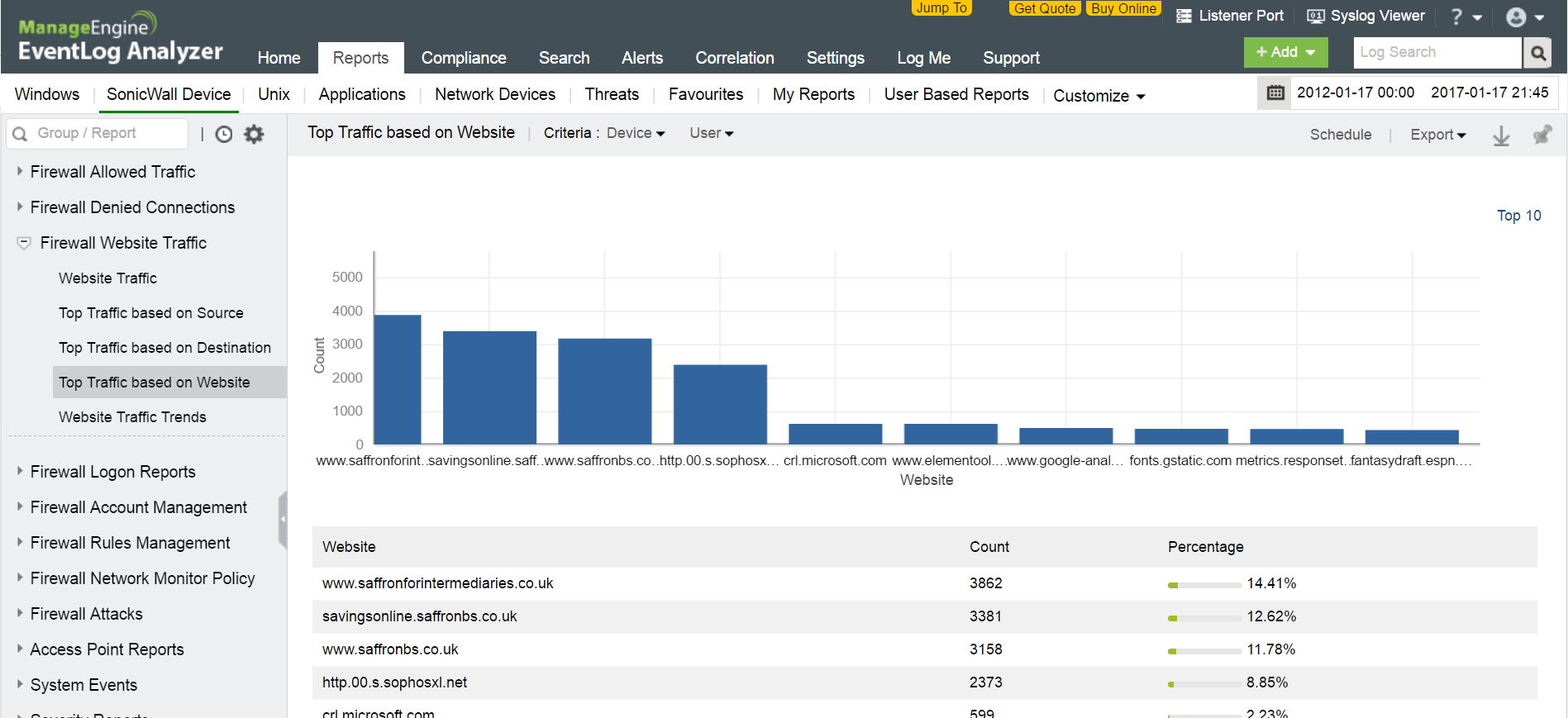Open the Customize dropdown menu
1568x718 pixels.
1099,96
